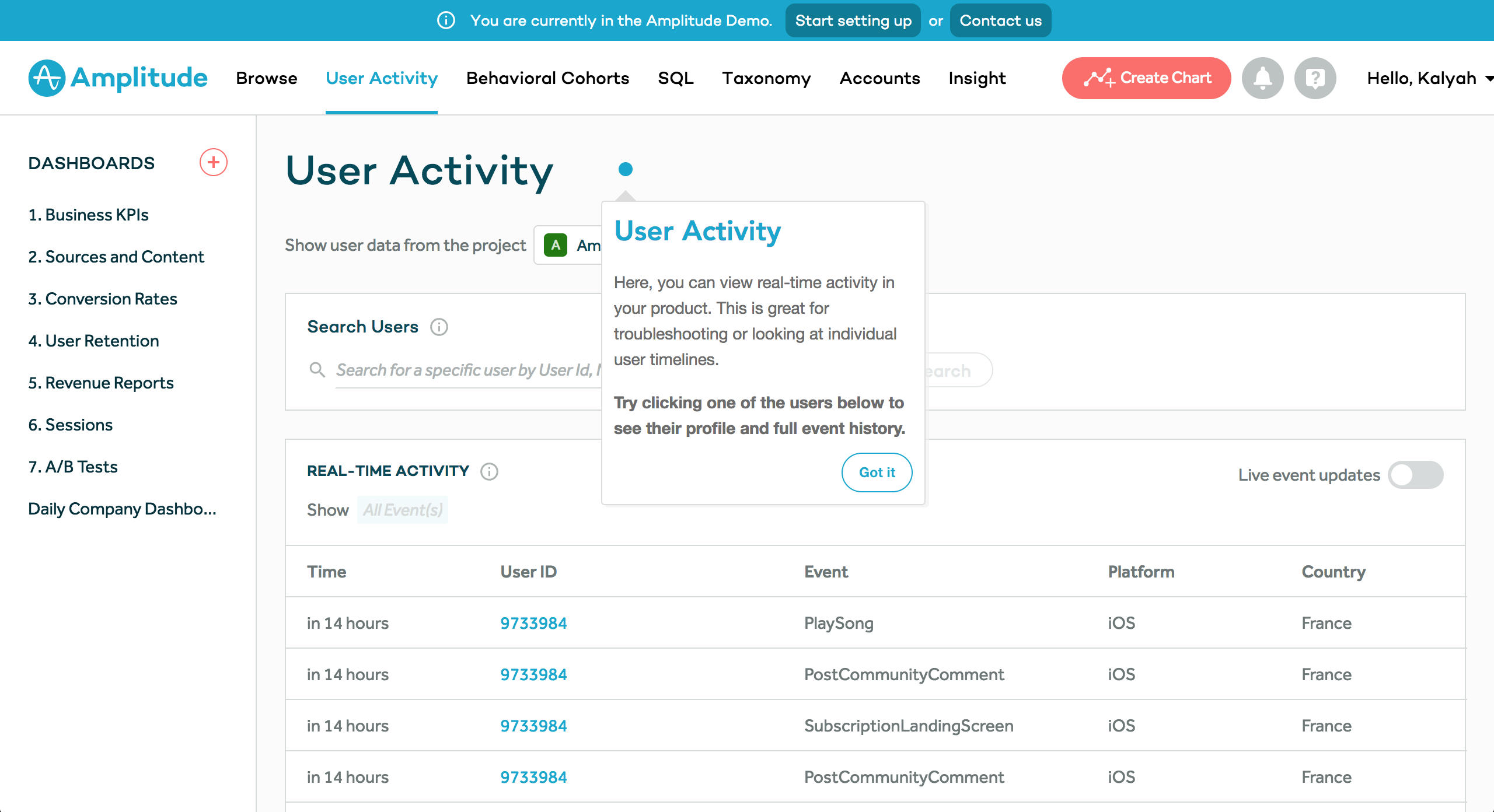Open the 7. A/B Tests dashboard
This screenshot has width=1494, height=812.
tap(73, 467)
